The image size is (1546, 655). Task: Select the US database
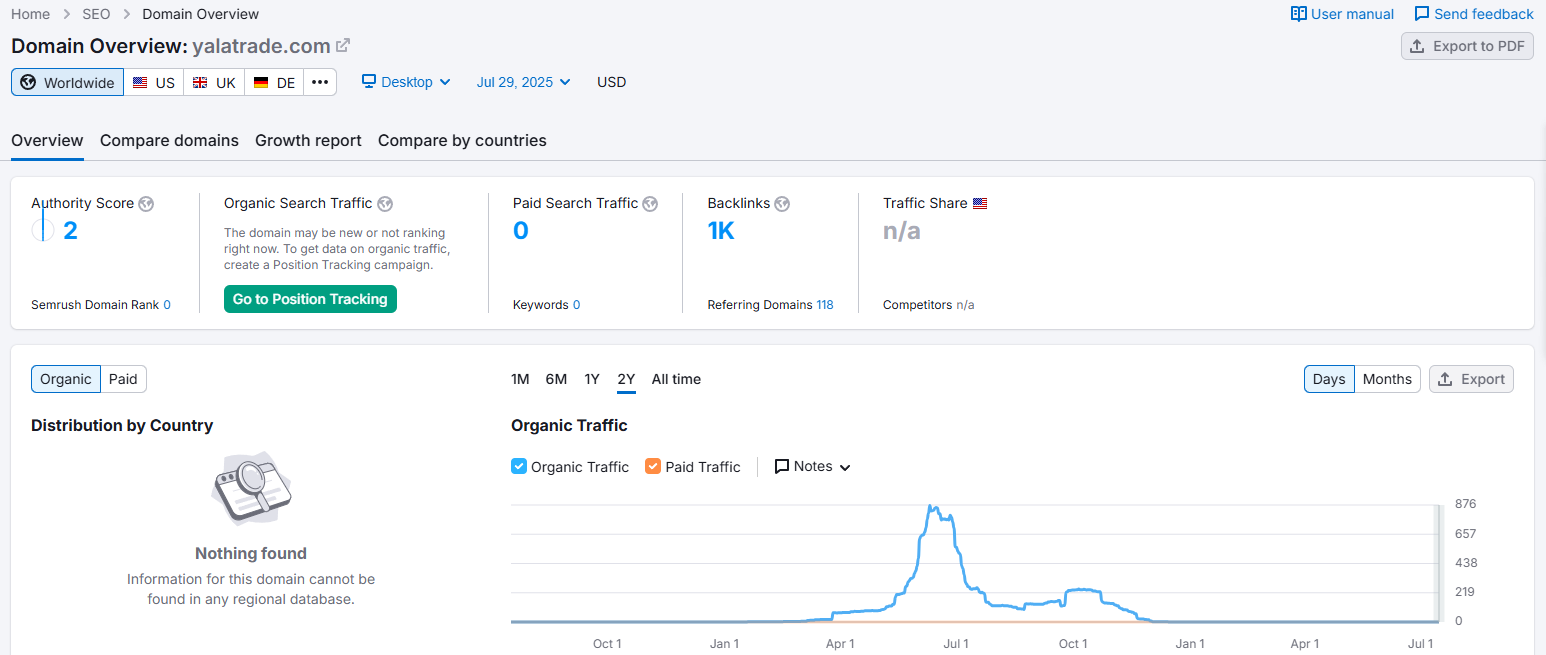[x=154, y=82]
